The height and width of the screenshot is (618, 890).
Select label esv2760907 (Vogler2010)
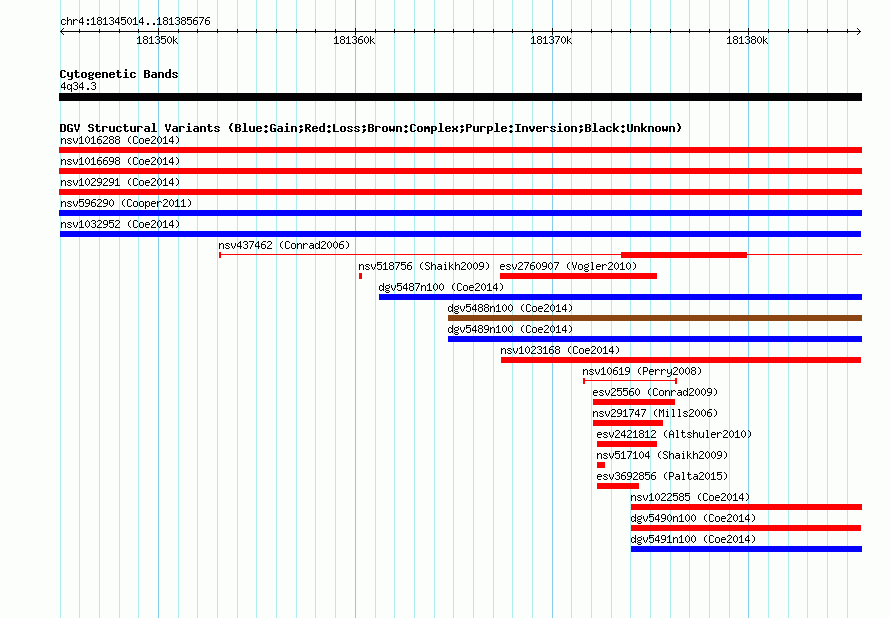point(568,266)
